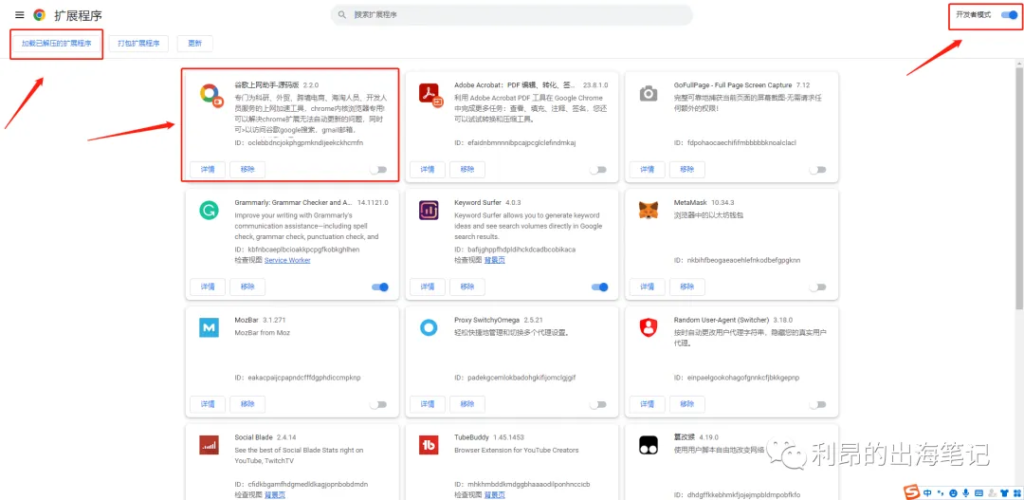The width and height of the screenshot is (1024, 500).
Task: Click the Adobe Acrobat extension icon
Action: tap(430, 94)
